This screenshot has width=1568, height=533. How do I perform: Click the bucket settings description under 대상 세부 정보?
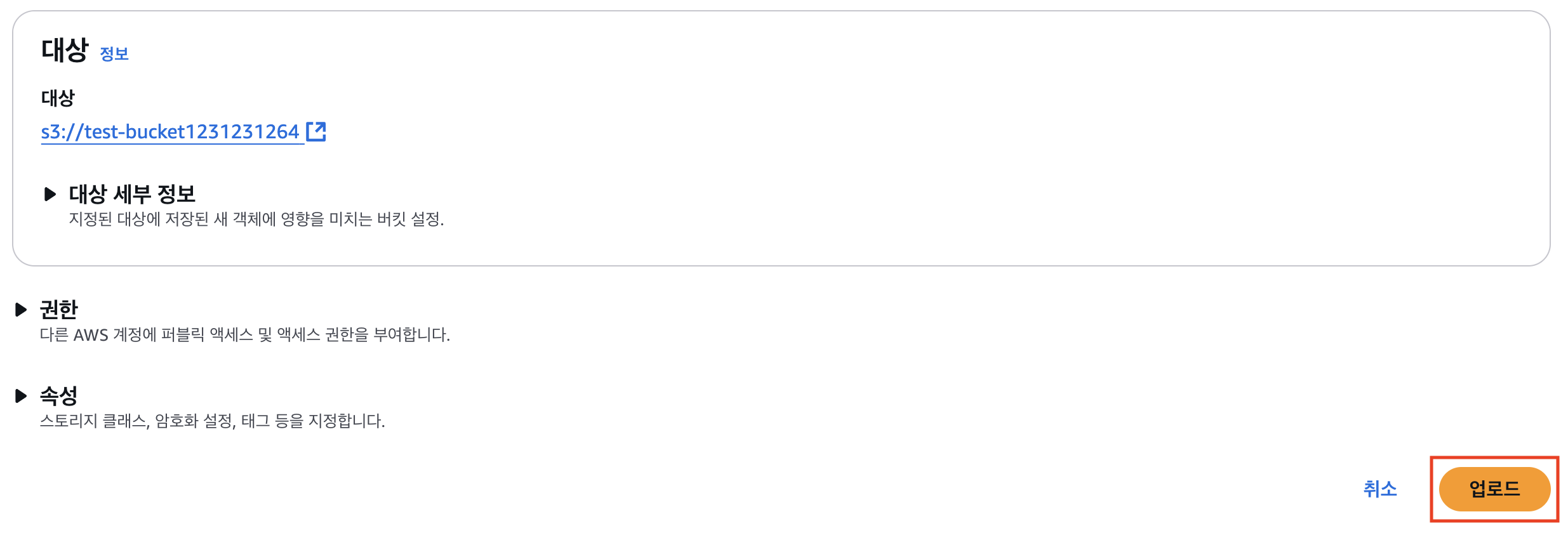point(256,220)
